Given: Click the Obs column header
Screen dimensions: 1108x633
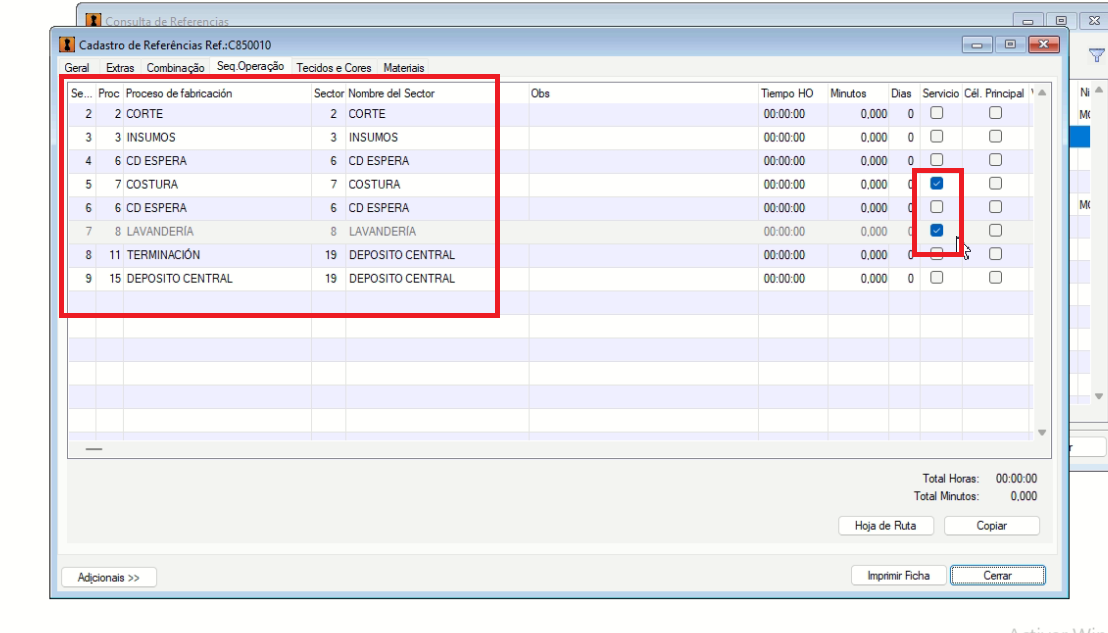Looking at the screenshot, I should click(643, 93).
